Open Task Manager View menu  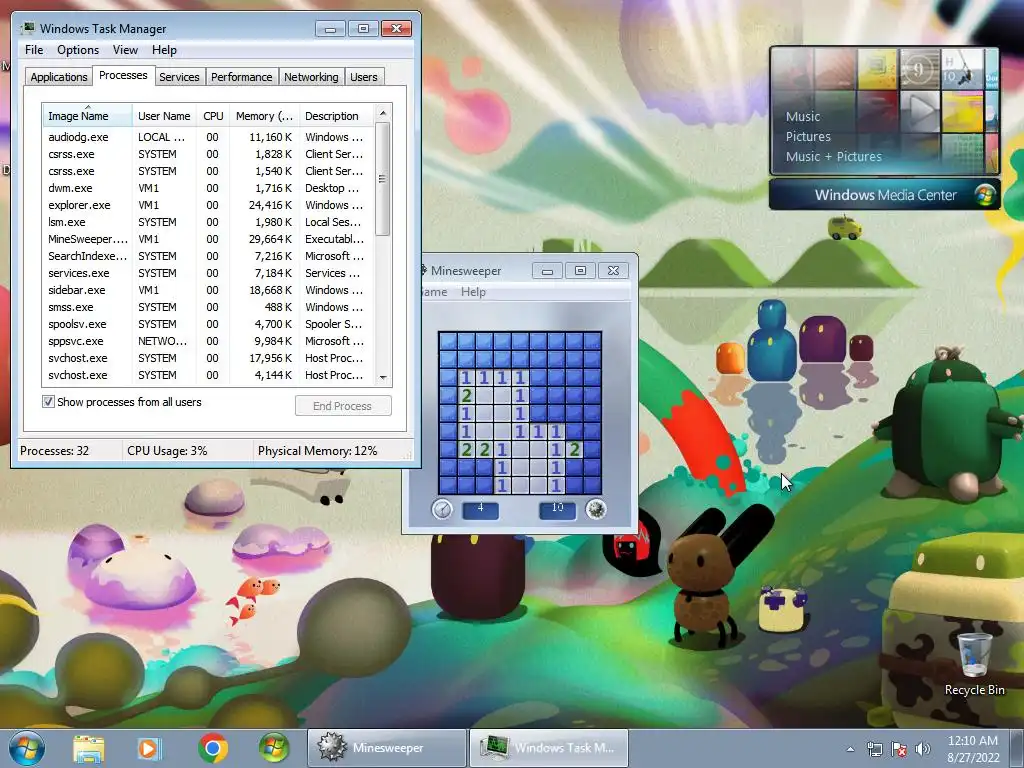(x=125, y=50)
